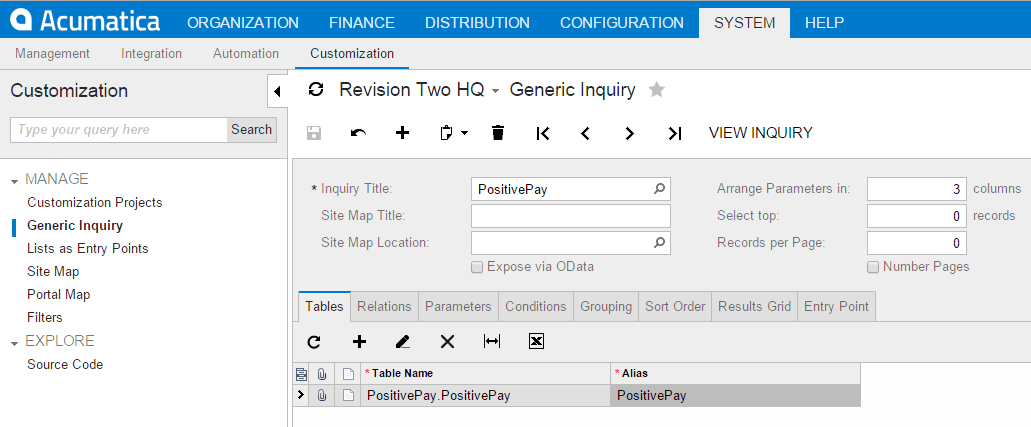Click the Fit to Screen columns icon
The height and width of the screenshot is (427, 1031).
[492, 341]
